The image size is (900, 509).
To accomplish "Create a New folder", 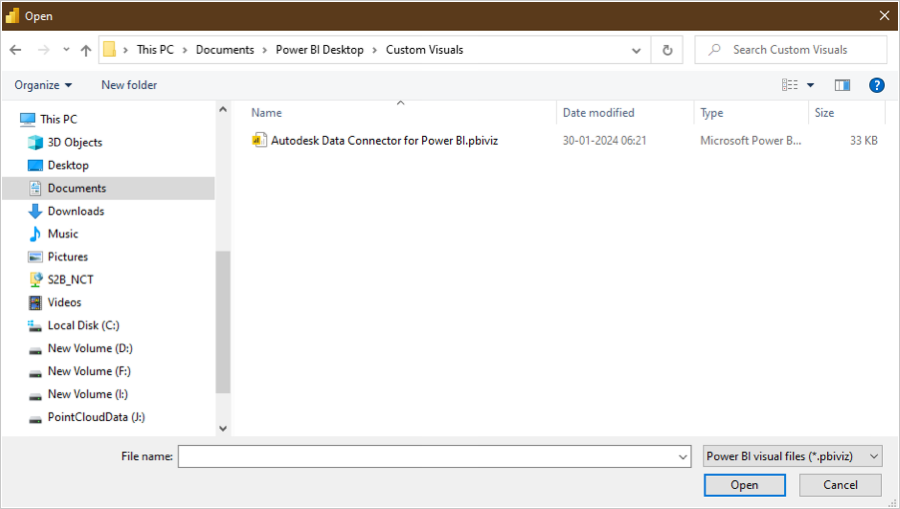I will pyautogui.click(x=129, y=85).
